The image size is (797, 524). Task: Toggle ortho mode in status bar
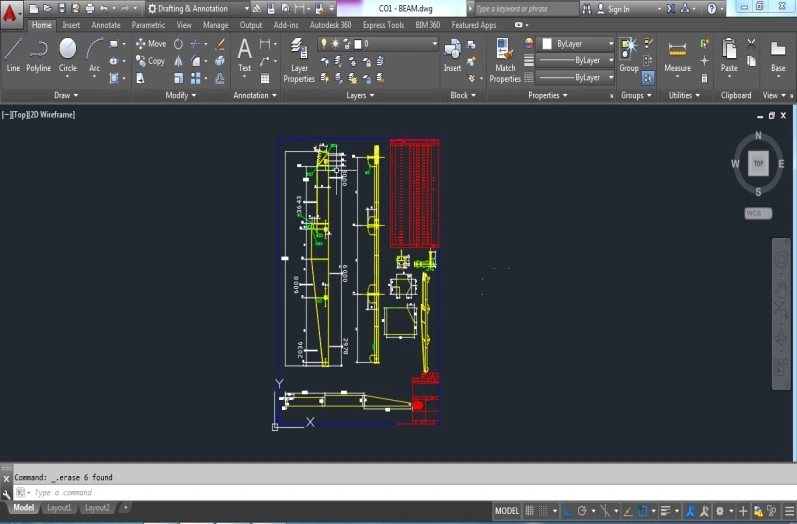pos(567,511)
